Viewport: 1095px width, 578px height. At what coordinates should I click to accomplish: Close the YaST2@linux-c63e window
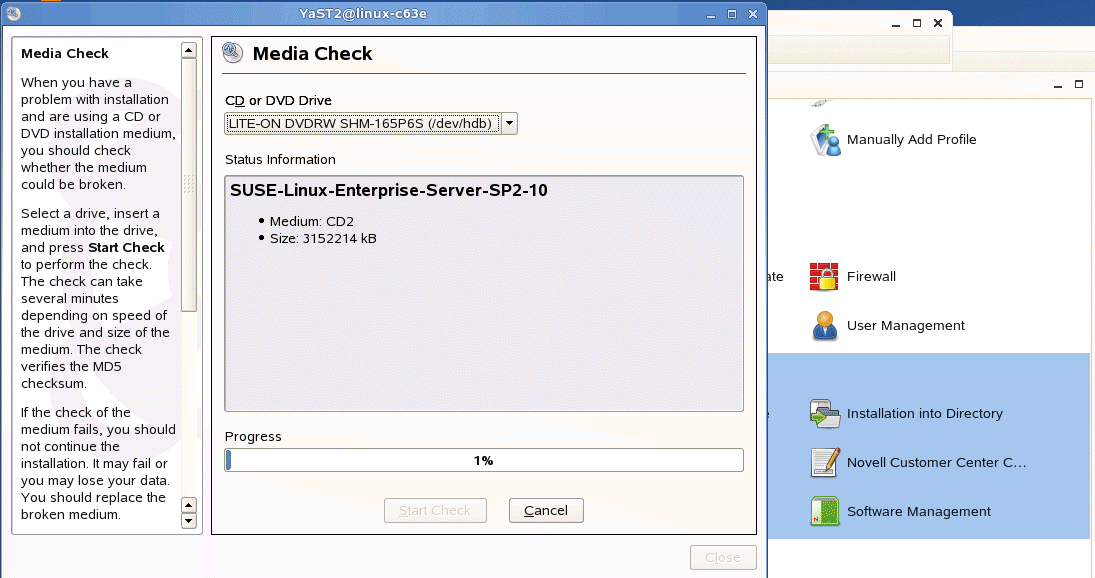753,14
